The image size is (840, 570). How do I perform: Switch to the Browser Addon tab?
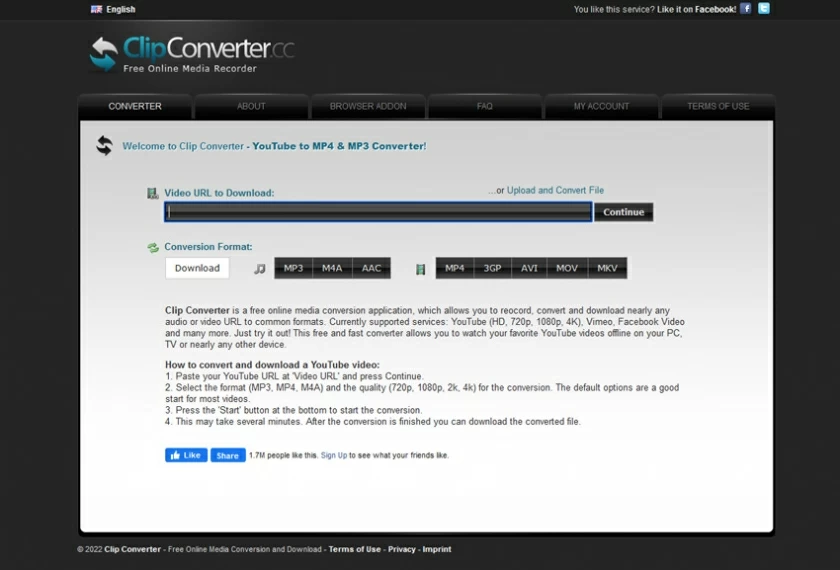coord(368,106)
